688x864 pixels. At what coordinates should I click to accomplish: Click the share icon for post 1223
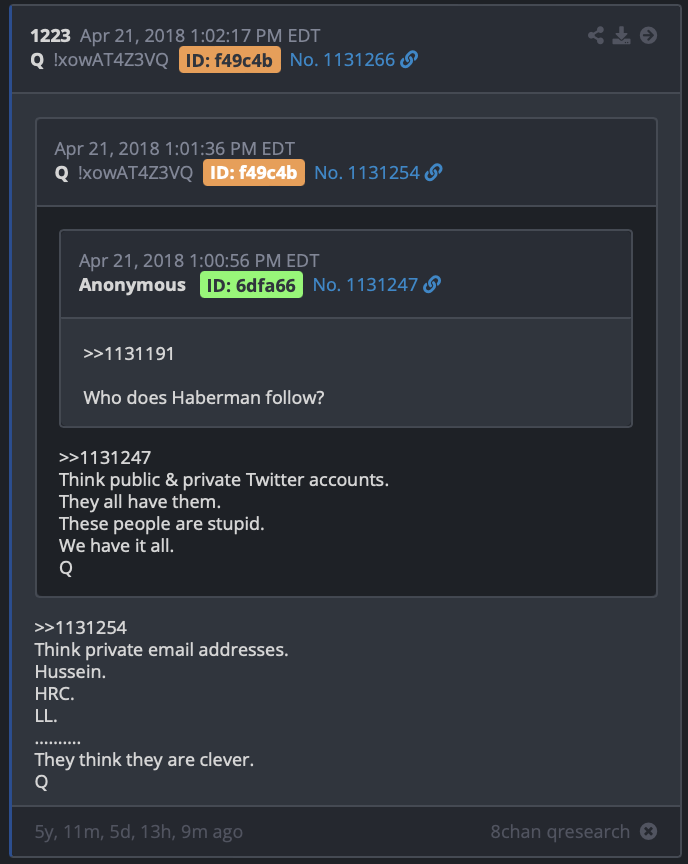tap(595, 35)
